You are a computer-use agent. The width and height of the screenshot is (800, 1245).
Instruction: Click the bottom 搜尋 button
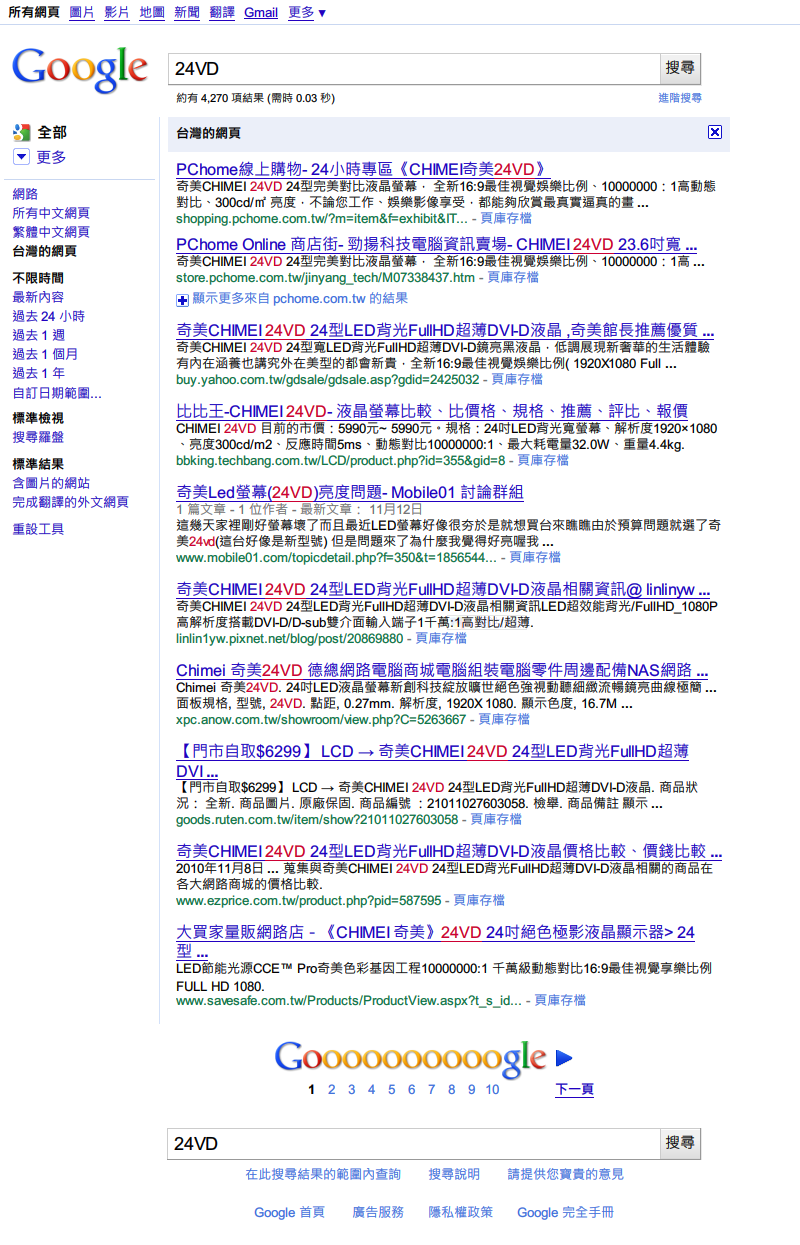[680, 1143]
